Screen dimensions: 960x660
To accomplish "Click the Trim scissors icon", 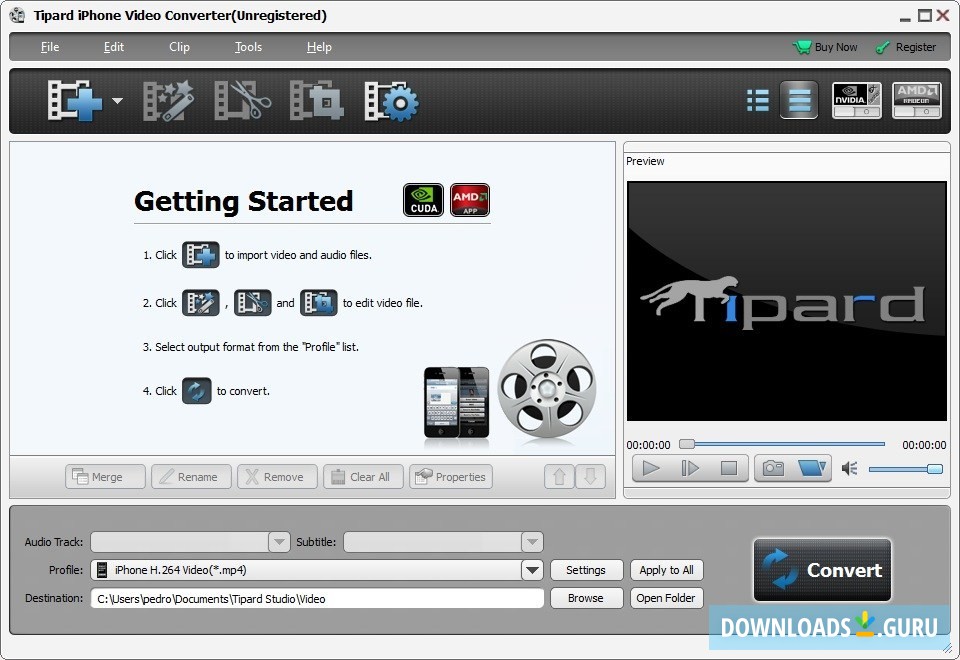I will point(242,100).
